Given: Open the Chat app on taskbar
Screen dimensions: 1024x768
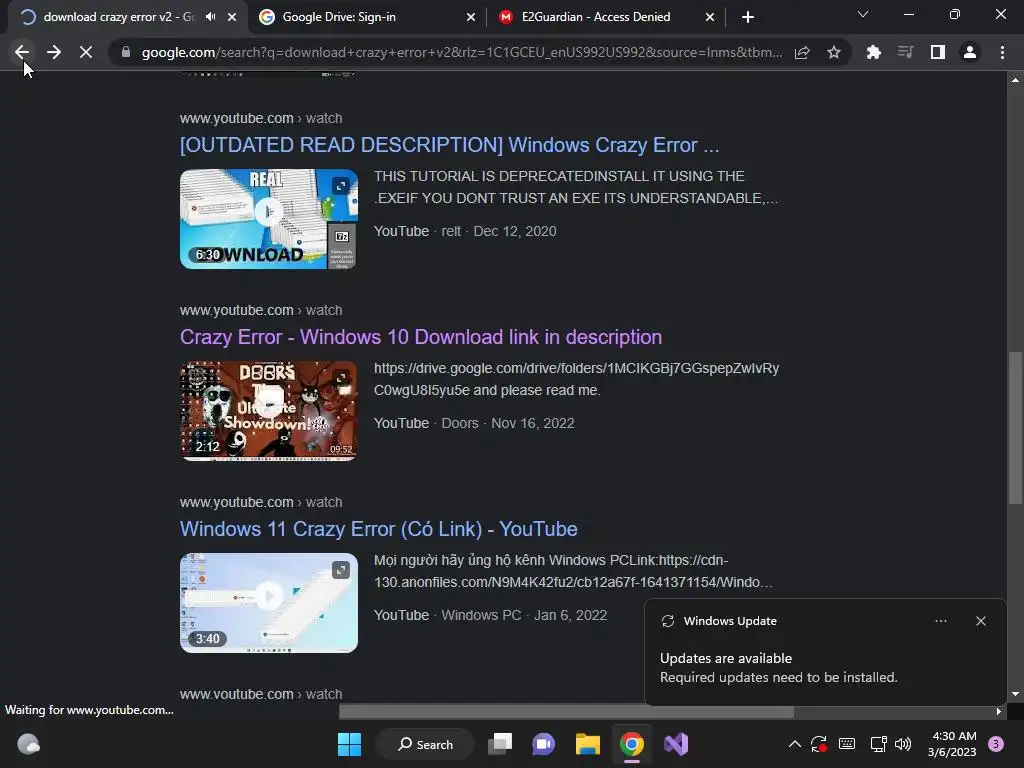Looking at the screenshot, I should coord(543,744).
